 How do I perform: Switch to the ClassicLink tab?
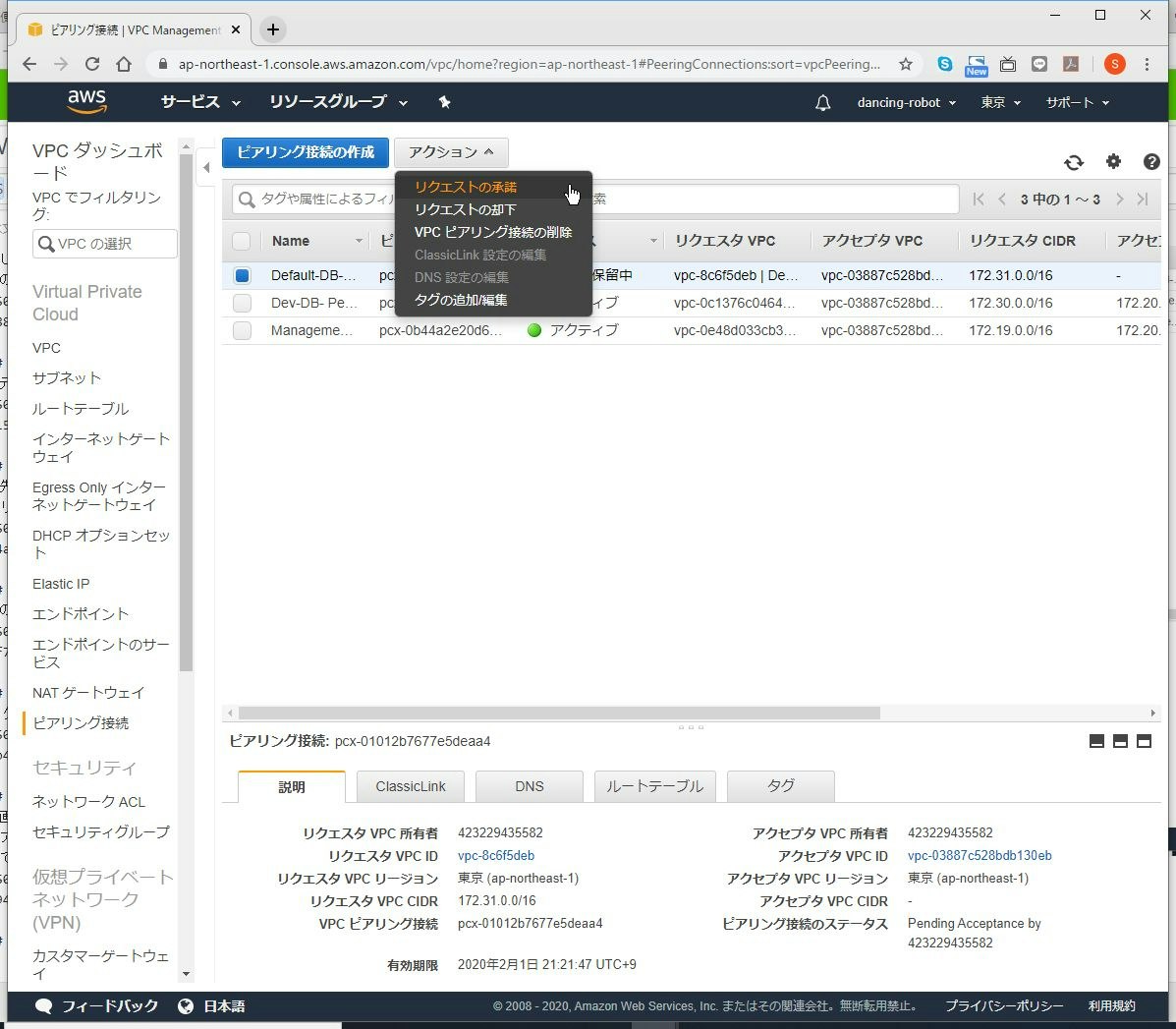tap(411, 787)
